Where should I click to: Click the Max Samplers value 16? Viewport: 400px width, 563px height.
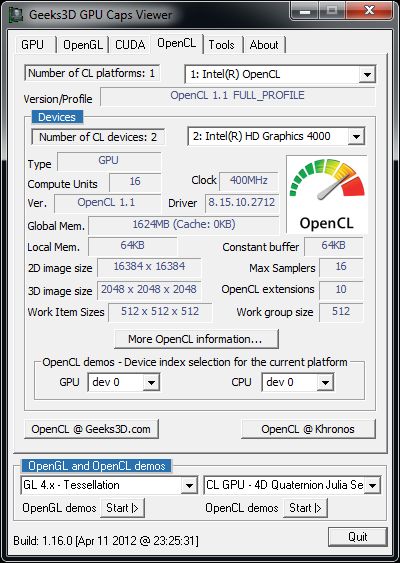pyautogui.click(x=341, y=267)
